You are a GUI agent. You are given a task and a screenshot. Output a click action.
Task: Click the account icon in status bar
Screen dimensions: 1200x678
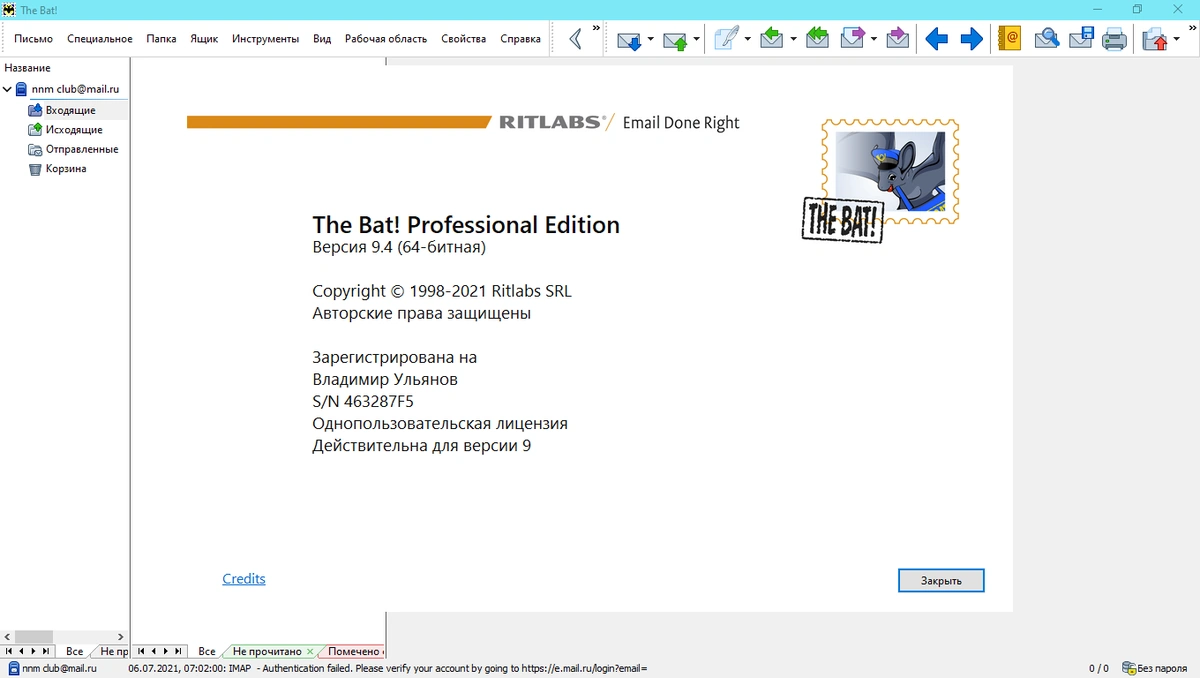click(x=13, y=668)
